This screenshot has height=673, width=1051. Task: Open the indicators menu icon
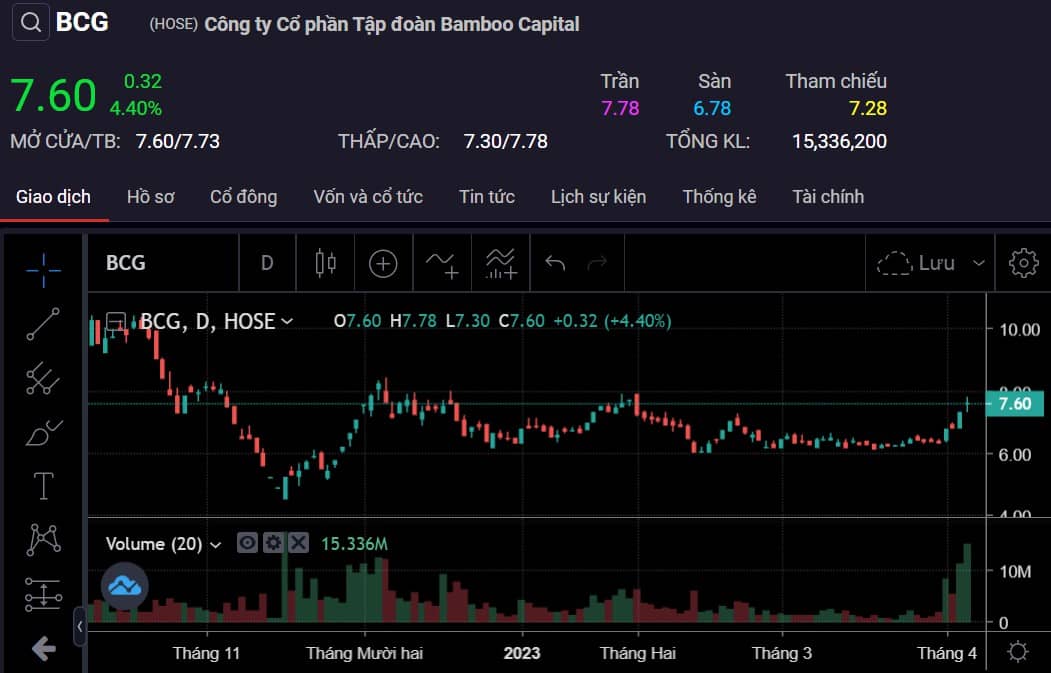442,263
